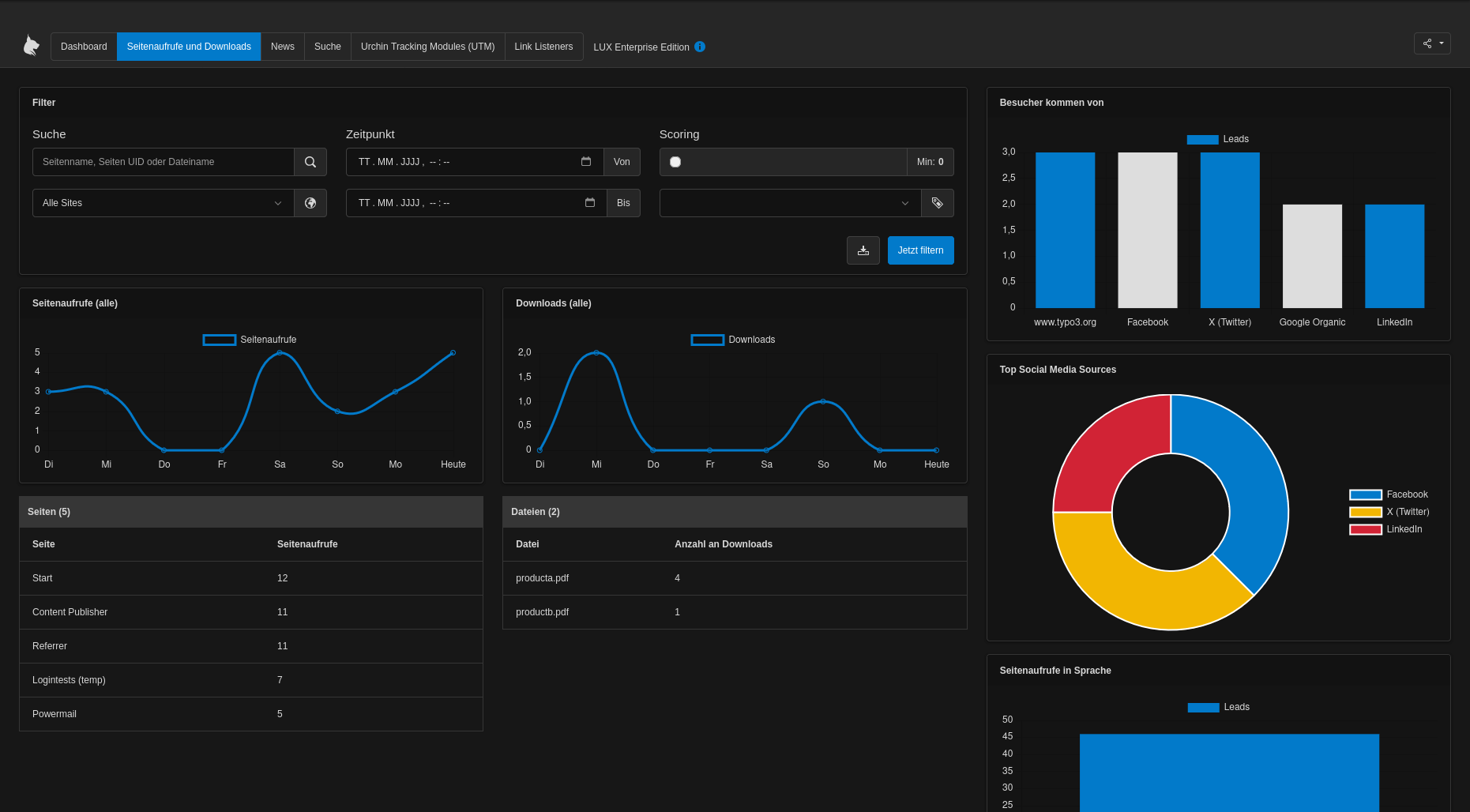Select producta.pdf in the Dateien table
This screenshot has height=812, width=1470.
(542, 578)
